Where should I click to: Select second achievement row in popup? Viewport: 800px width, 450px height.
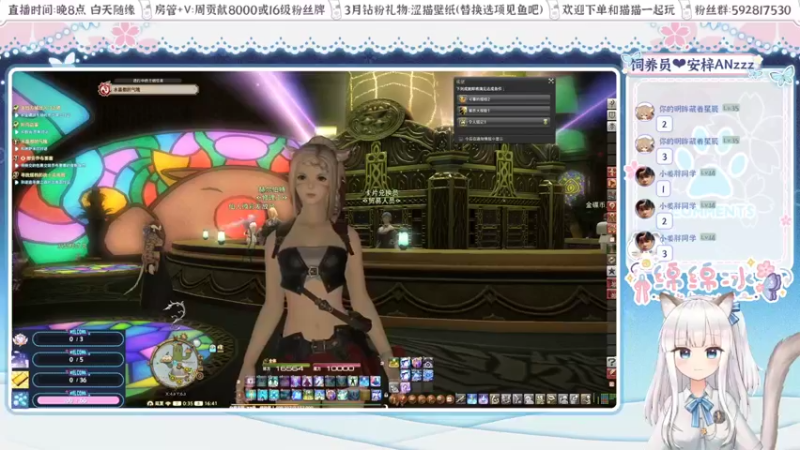tap(504, 110)
